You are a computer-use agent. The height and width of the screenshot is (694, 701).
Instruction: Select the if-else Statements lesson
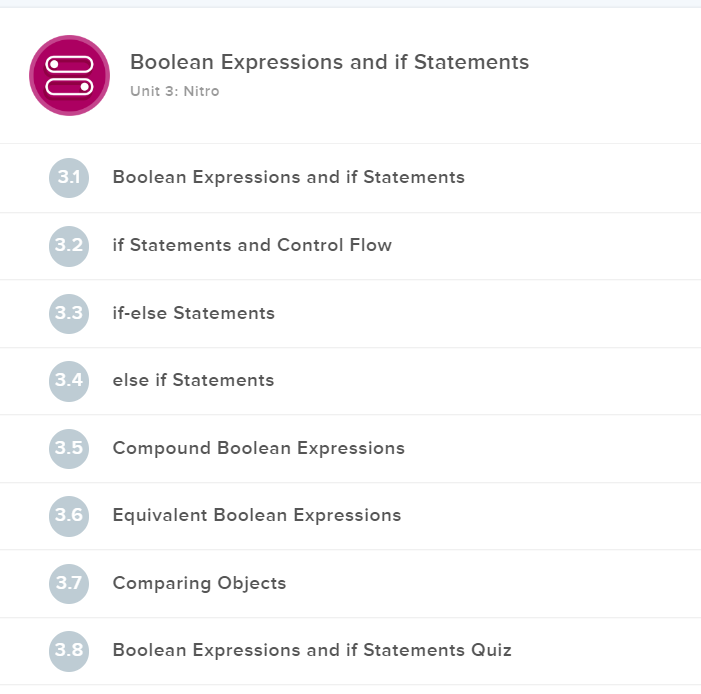click(193, 313)
